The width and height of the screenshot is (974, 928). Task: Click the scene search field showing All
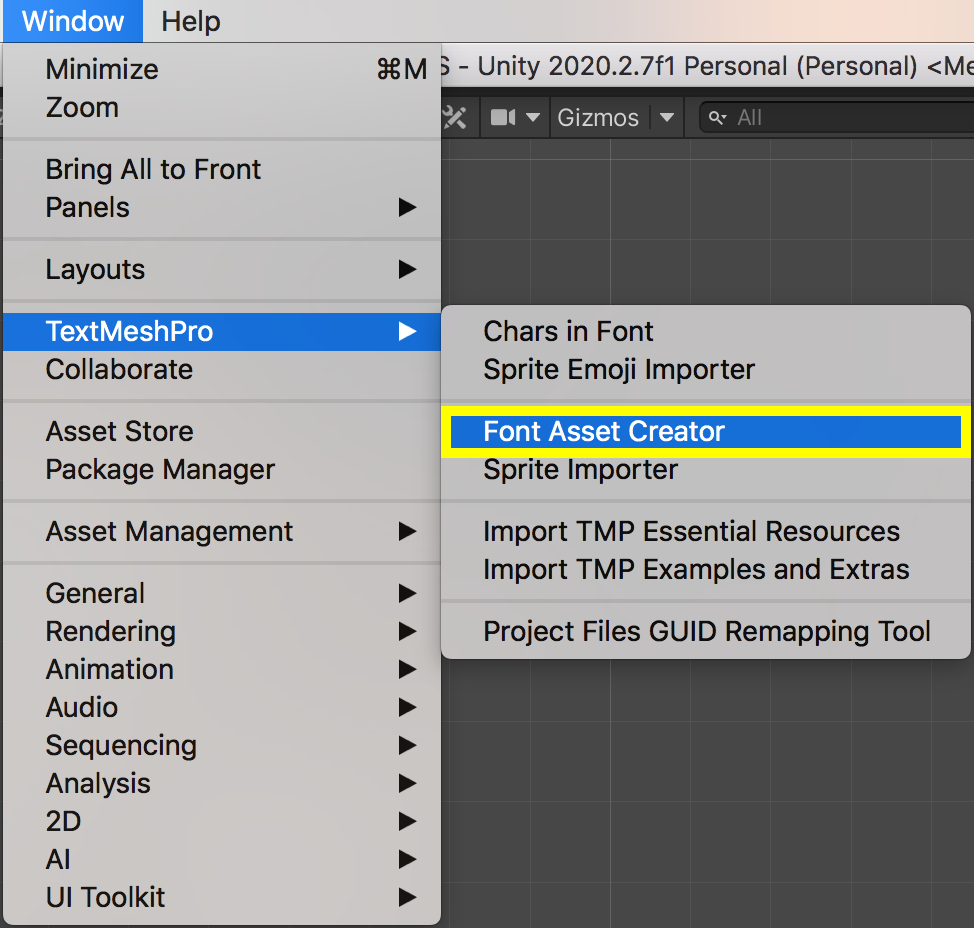(x=837, y=117)
